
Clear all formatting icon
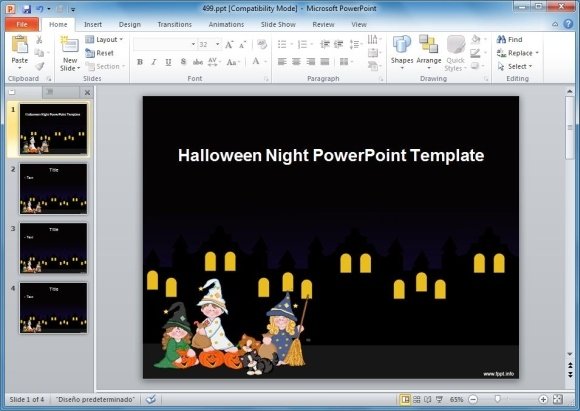click(x=262, y=44)
